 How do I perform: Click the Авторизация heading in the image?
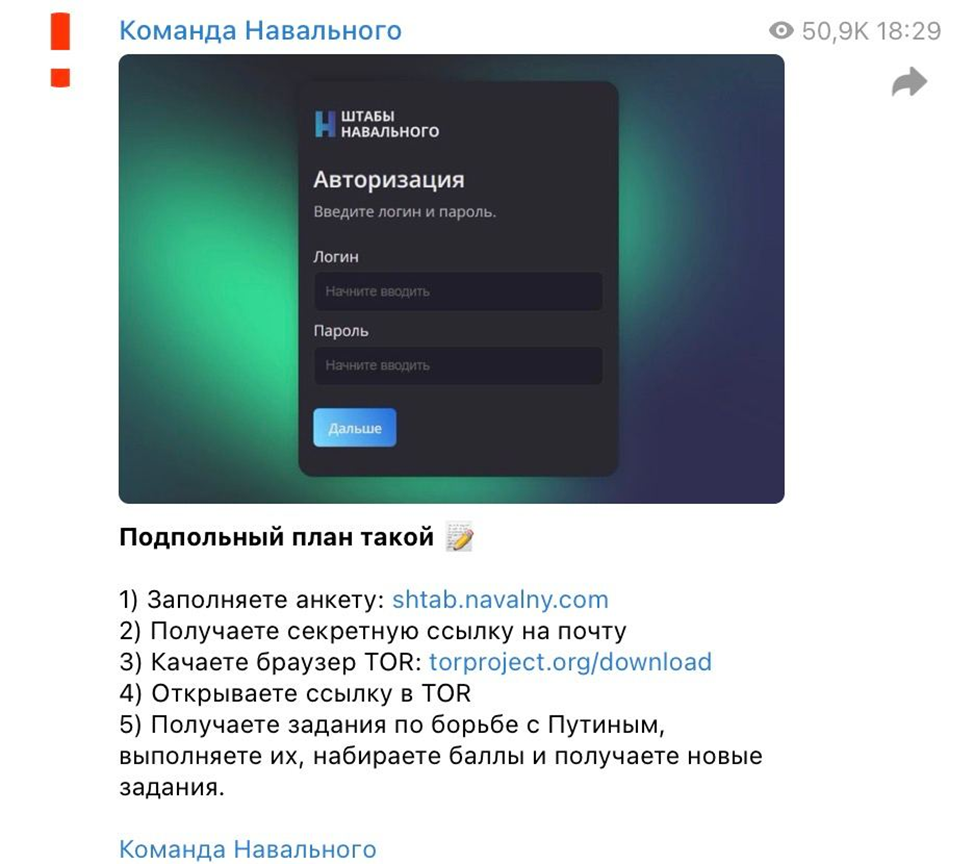pyautogui.click(x=389, y=180)
